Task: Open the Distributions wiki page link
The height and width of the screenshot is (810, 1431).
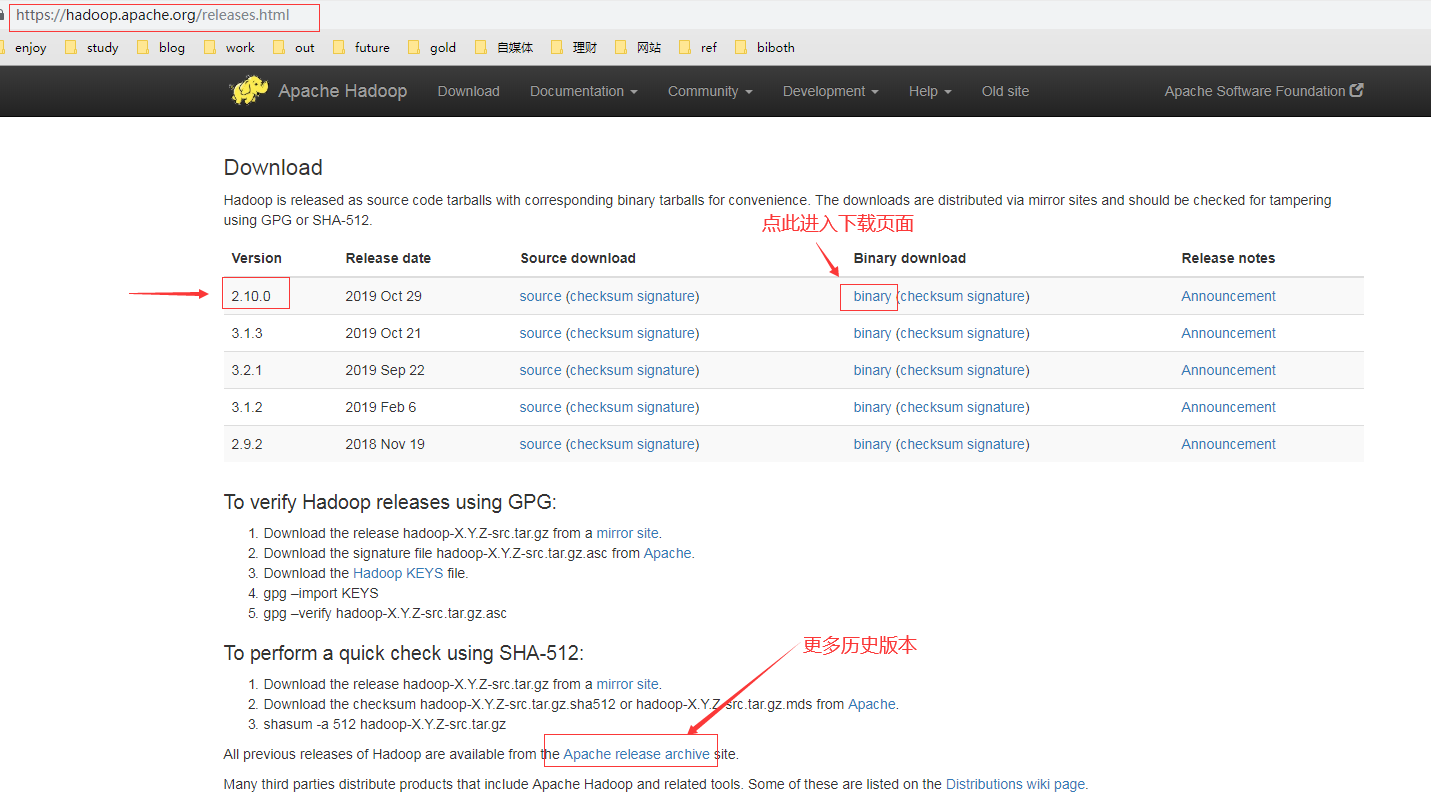Action: click(x=1015, y=784)
